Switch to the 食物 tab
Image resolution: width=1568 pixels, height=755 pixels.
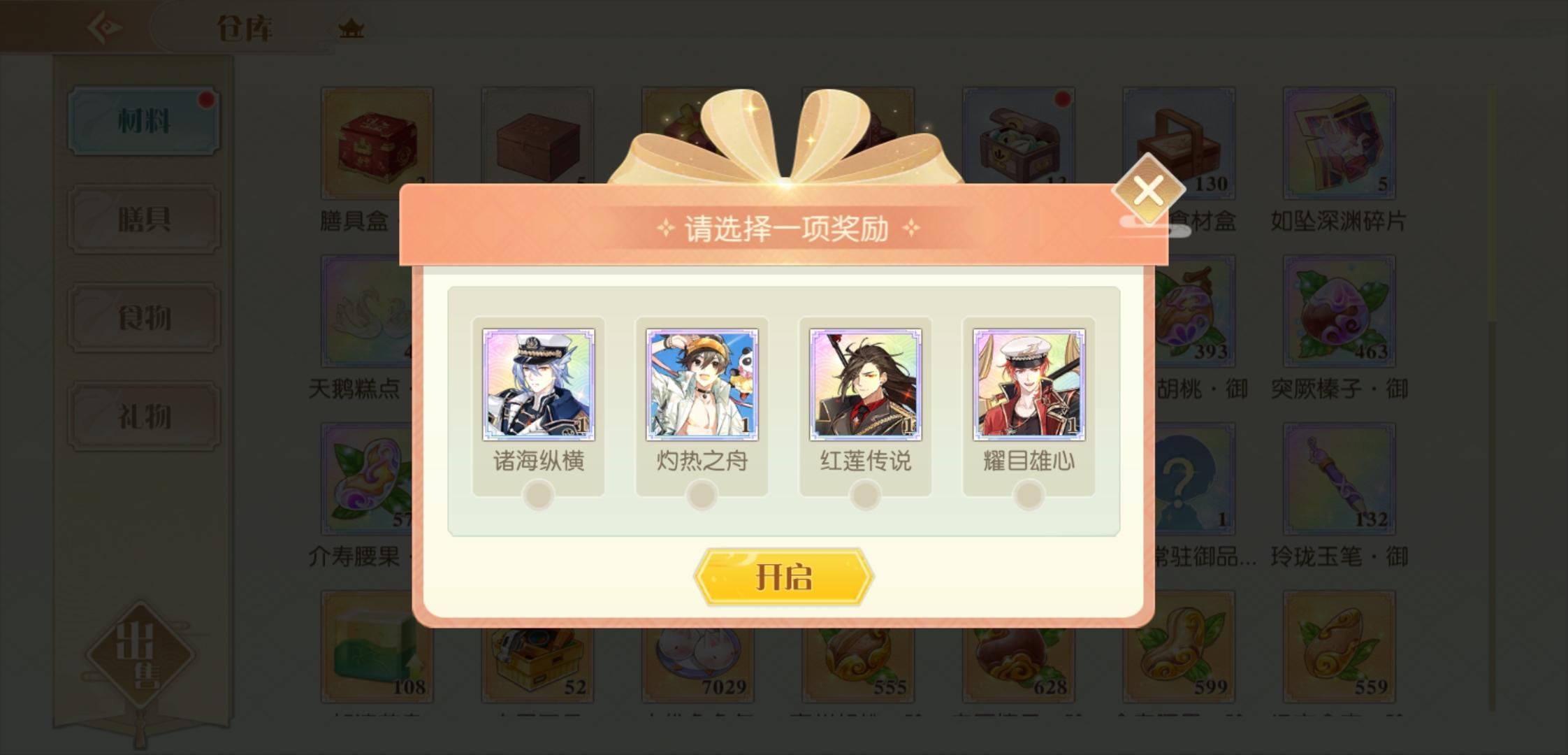click(144, 318)
